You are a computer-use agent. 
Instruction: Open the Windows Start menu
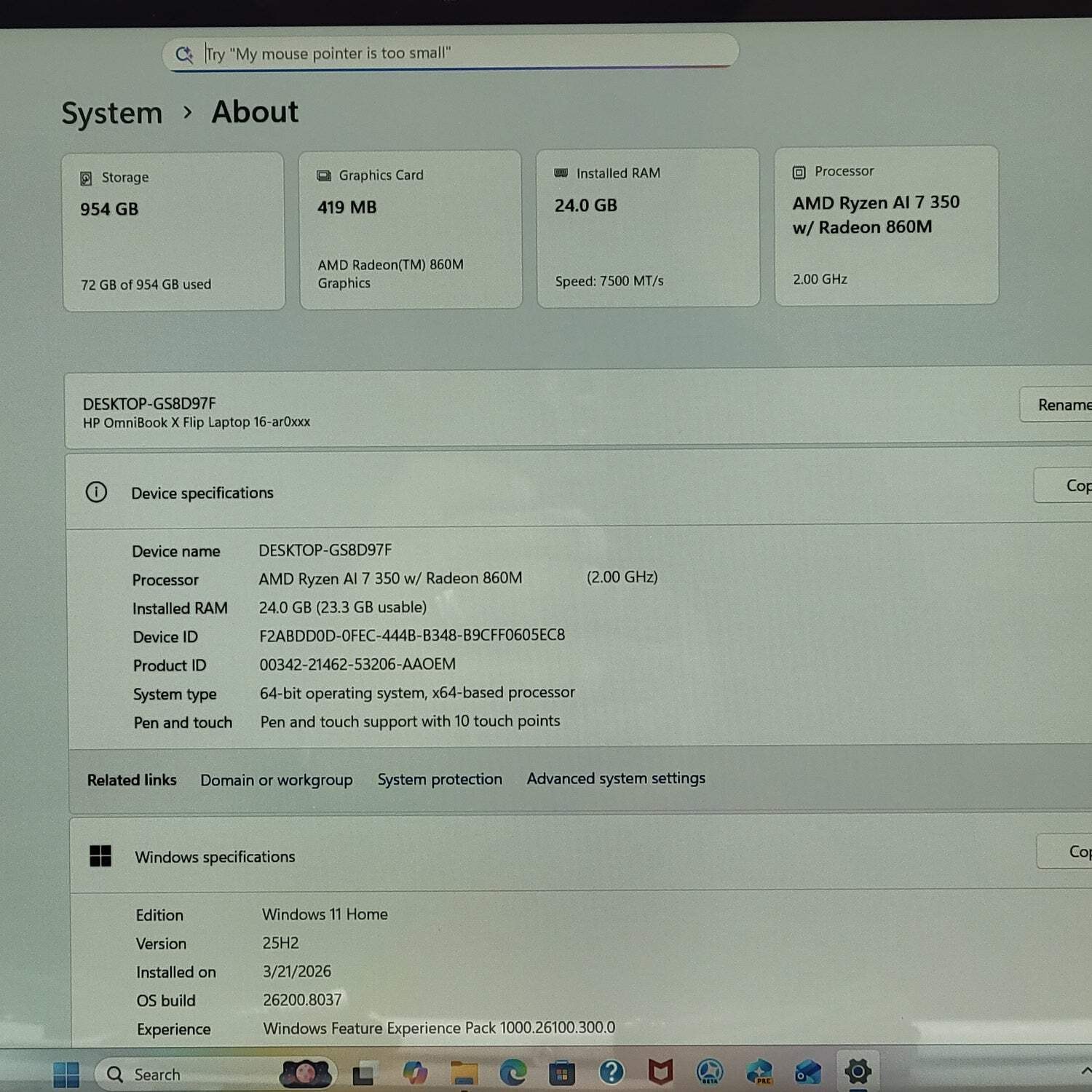tap(66, 1074)
